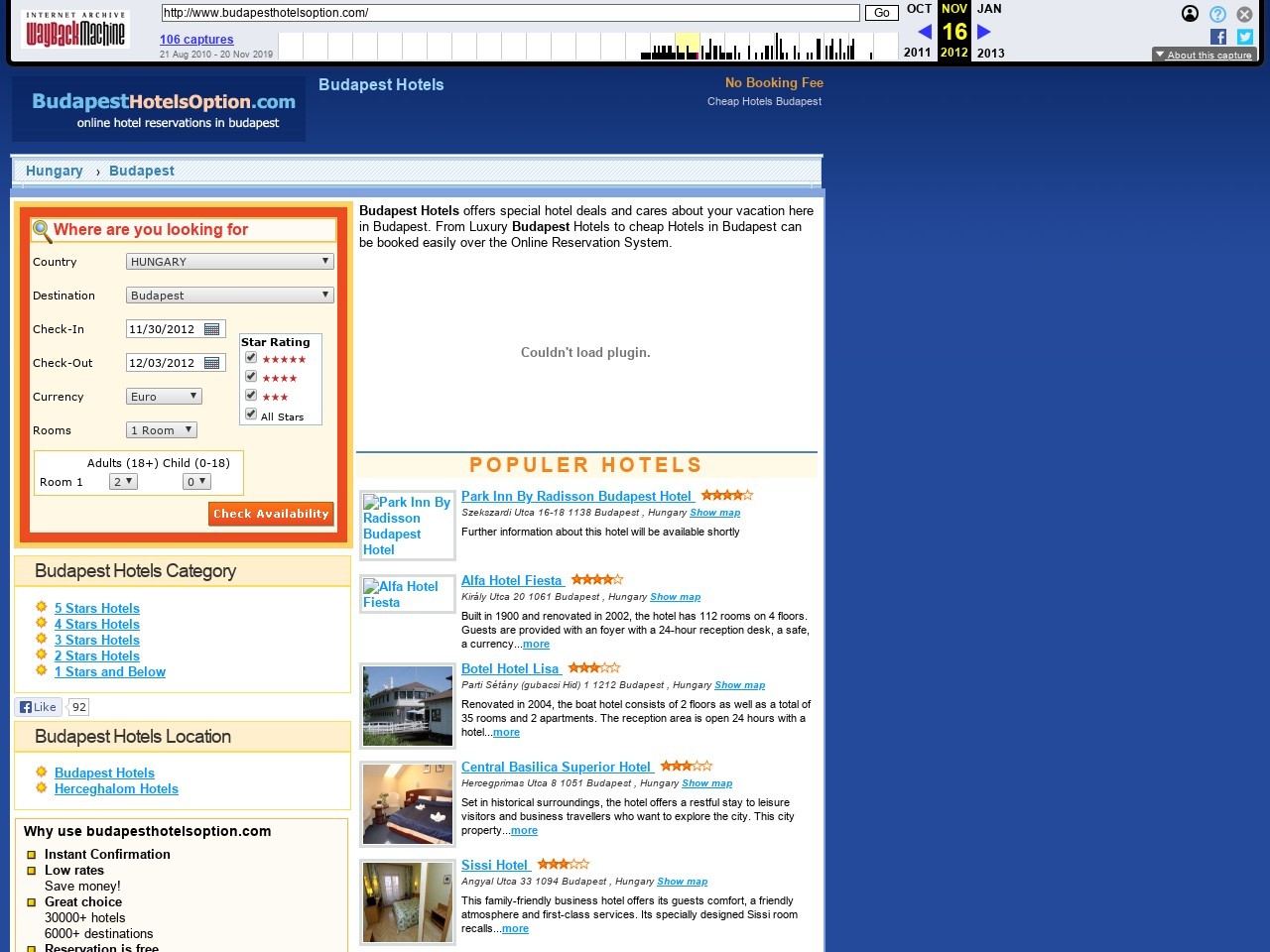Screen dimensions: 1270x952
Task: Open the Check-Out calendar picker icon
Action: tap(211, 363)
